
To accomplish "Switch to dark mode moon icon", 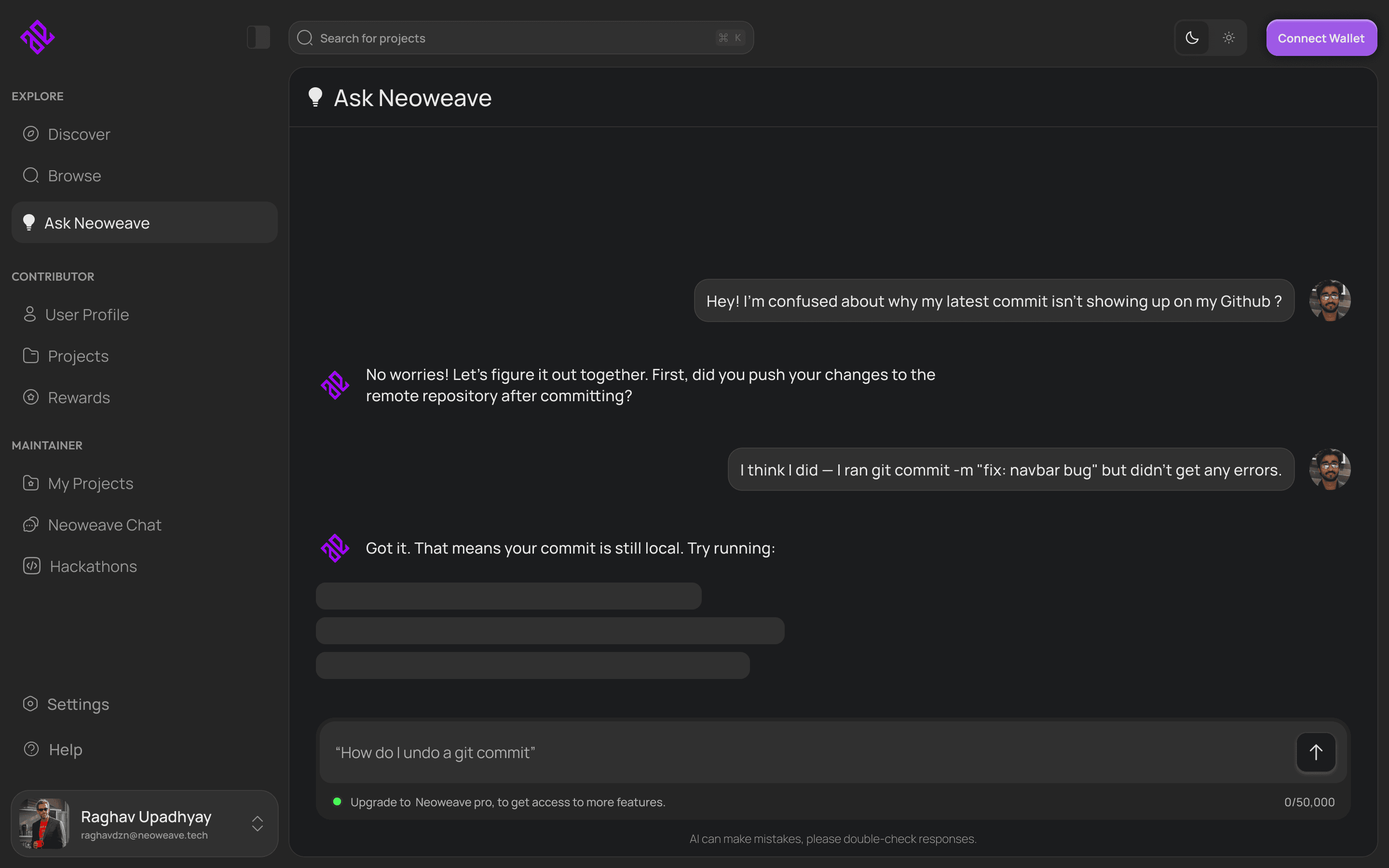I will coord(1192,38).
